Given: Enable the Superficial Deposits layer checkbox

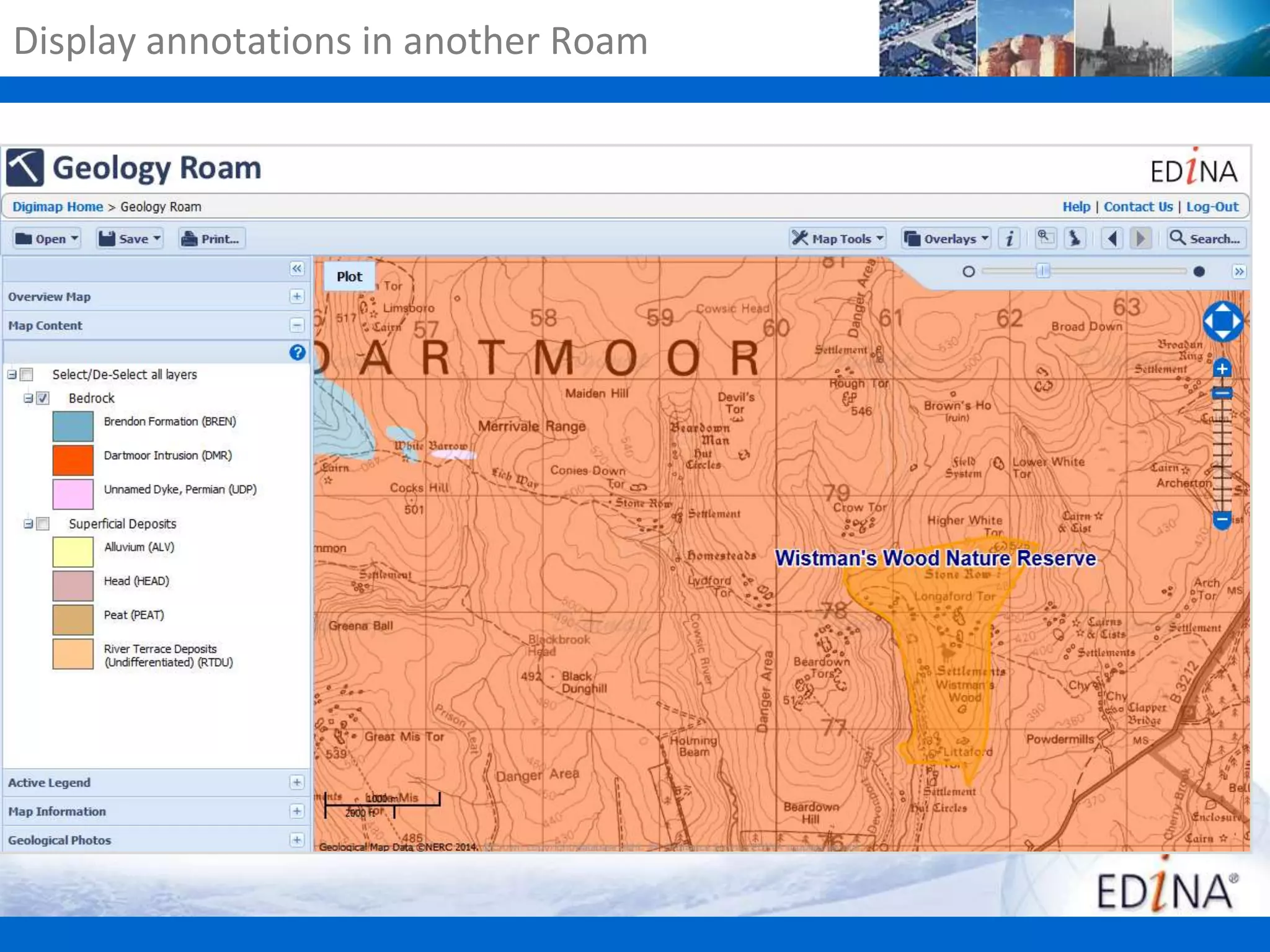Looking at the screenshot, I should (x=43, y=524).
